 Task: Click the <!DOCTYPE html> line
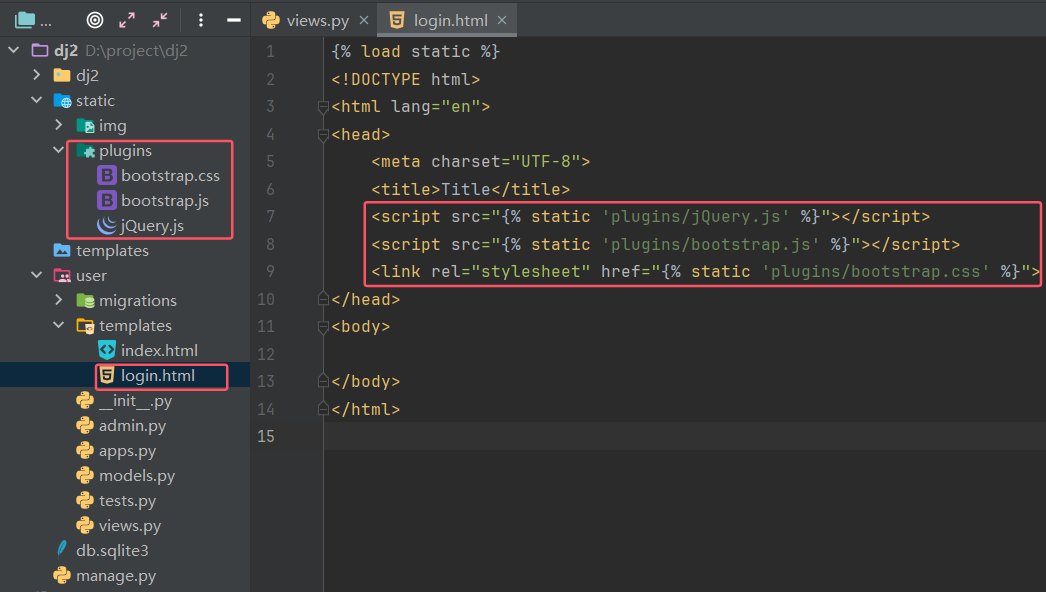coord(406,79)
